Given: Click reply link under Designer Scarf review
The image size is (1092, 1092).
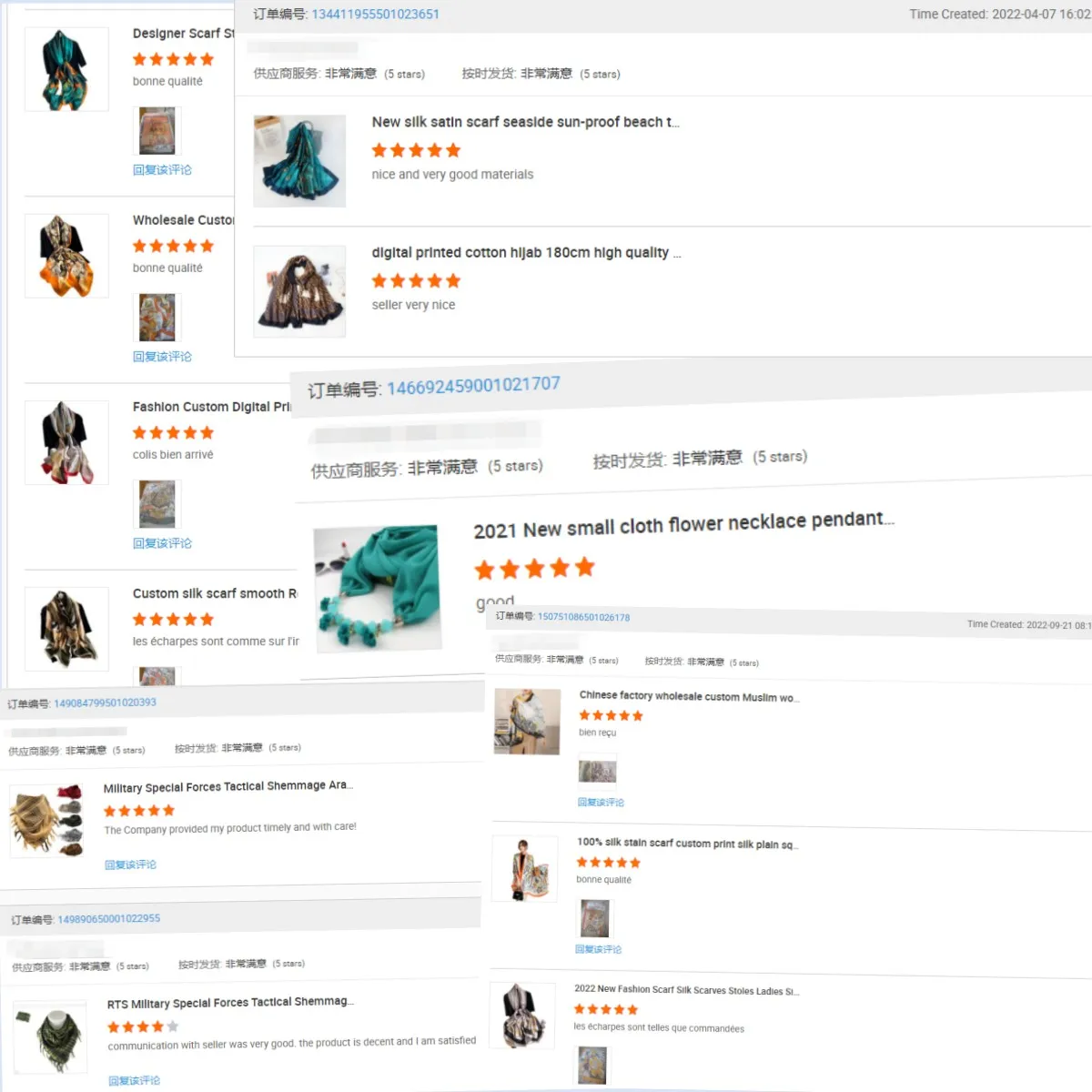Looking at the screenshot, I should pos(162,170).
